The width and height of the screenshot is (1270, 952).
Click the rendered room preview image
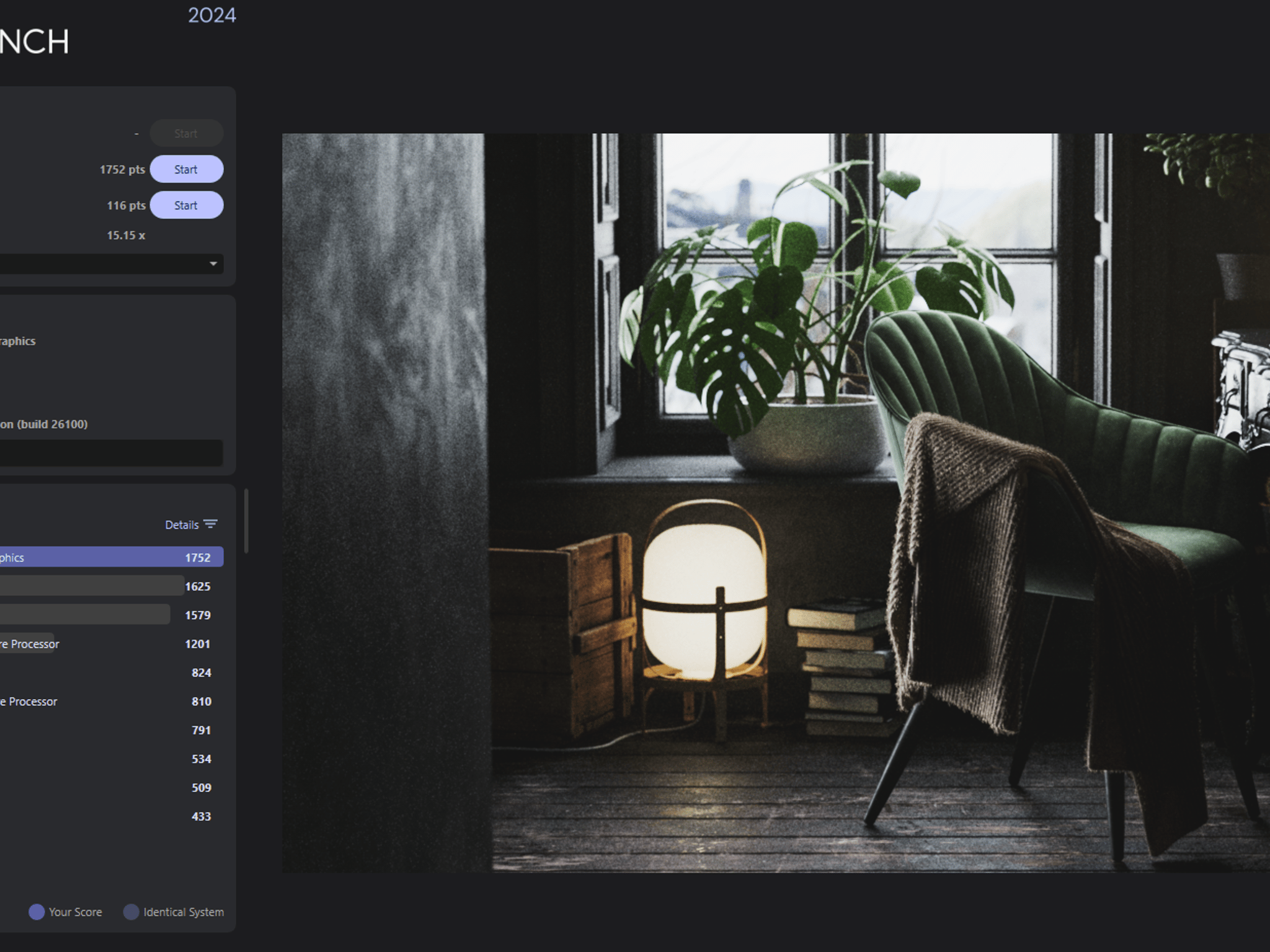click(776, 503)
